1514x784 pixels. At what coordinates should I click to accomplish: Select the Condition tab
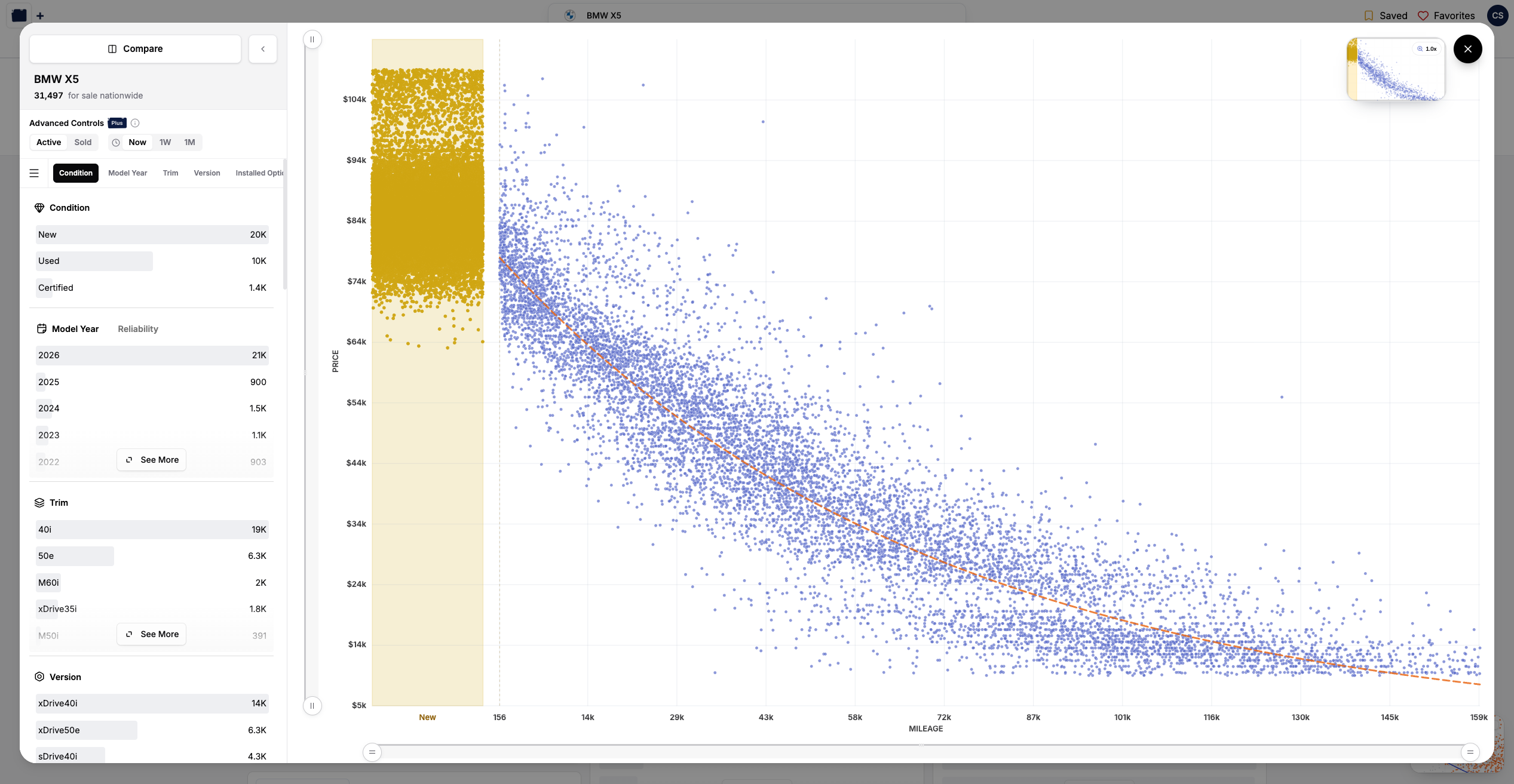click(76, 173)
